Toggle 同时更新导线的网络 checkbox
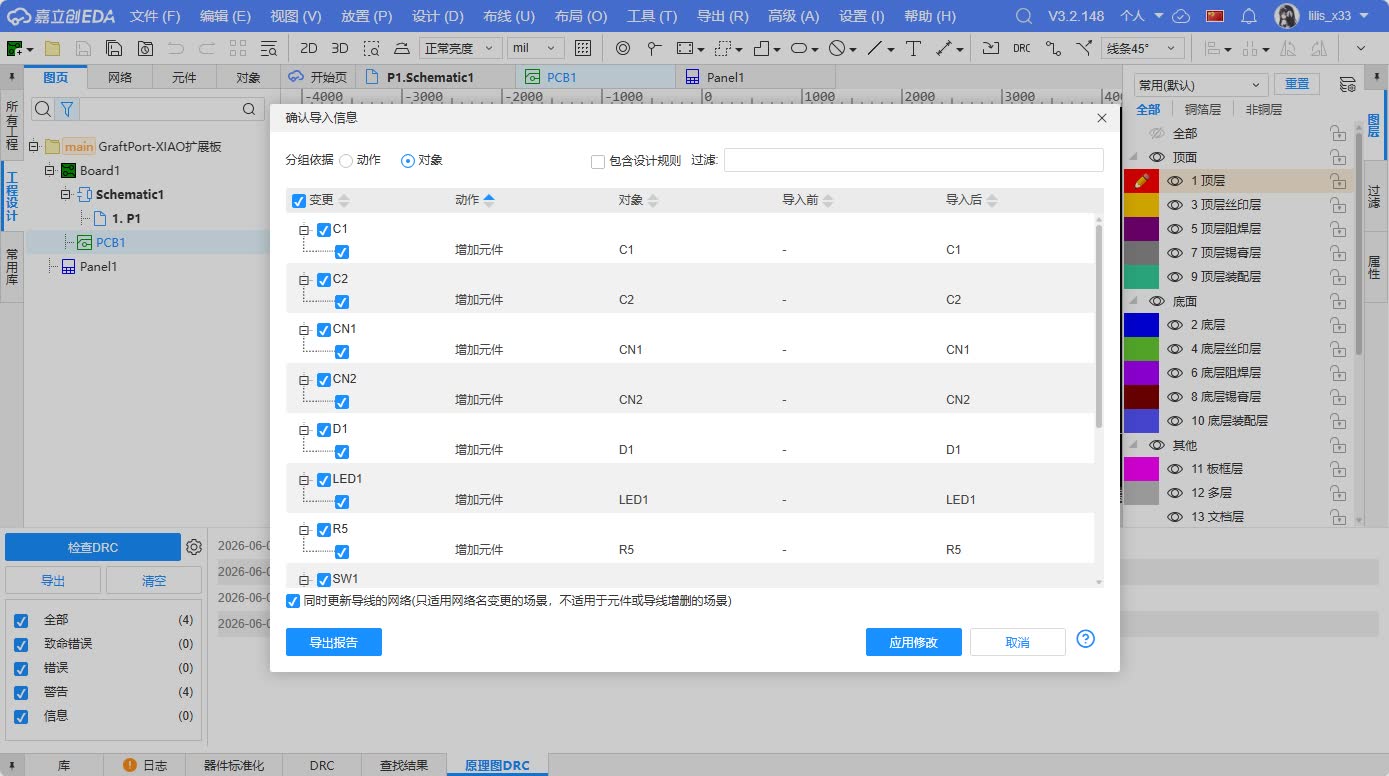Screen dimensions: 1389x776 point(293,601)
